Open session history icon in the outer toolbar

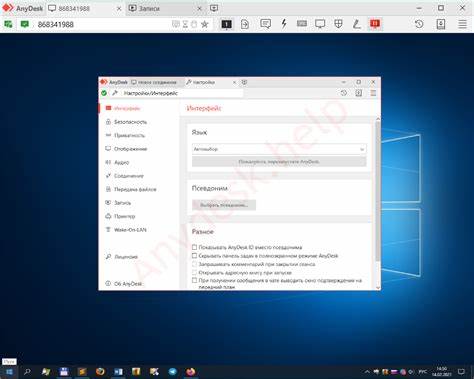(419, 24)
